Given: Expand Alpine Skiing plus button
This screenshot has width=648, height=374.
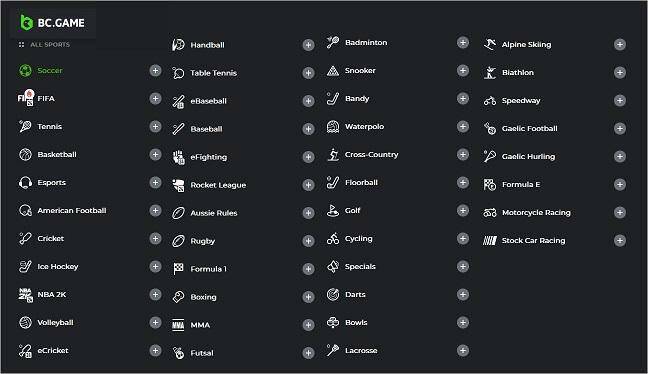Looking at the screenshot, I should click(619, 45).
